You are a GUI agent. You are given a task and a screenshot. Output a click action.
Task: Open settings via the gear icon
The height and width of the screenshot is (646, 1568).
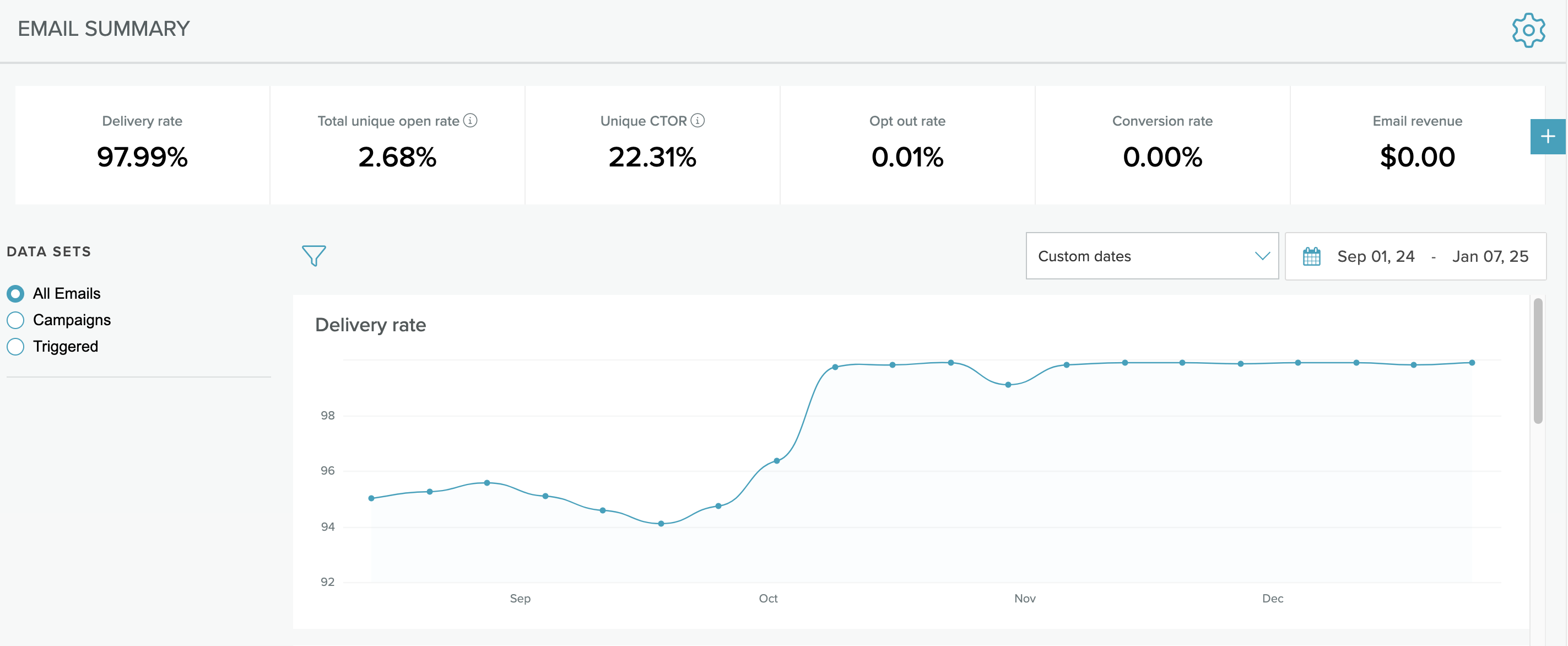coord(1528,30)
